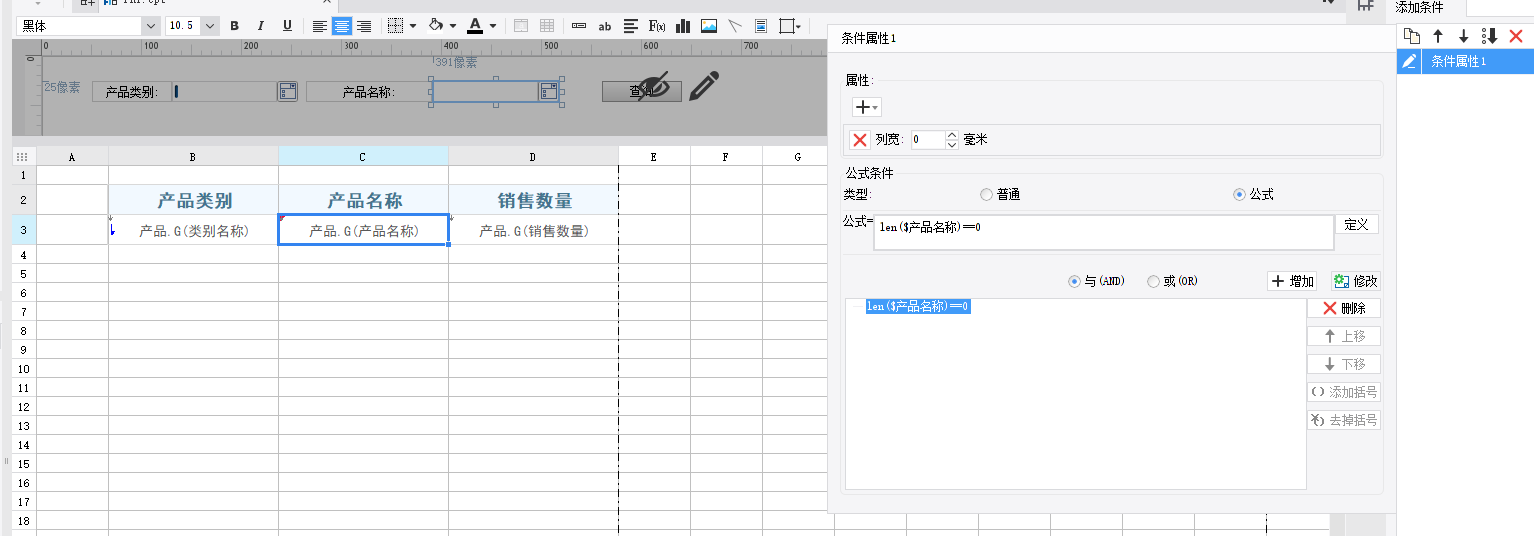Click the 增加 button
1534x536 pixels.
pyautogui.click(x=1293, y=282)
